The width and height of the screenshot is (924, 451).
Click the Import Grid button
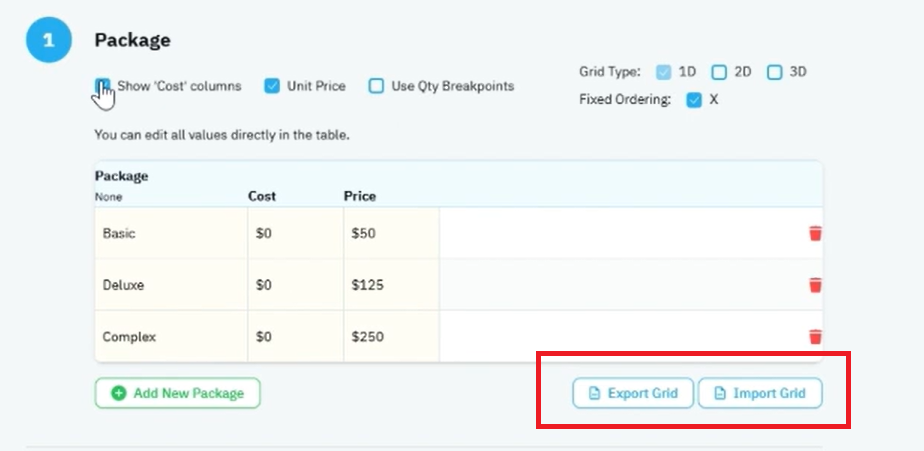point(760,393)
